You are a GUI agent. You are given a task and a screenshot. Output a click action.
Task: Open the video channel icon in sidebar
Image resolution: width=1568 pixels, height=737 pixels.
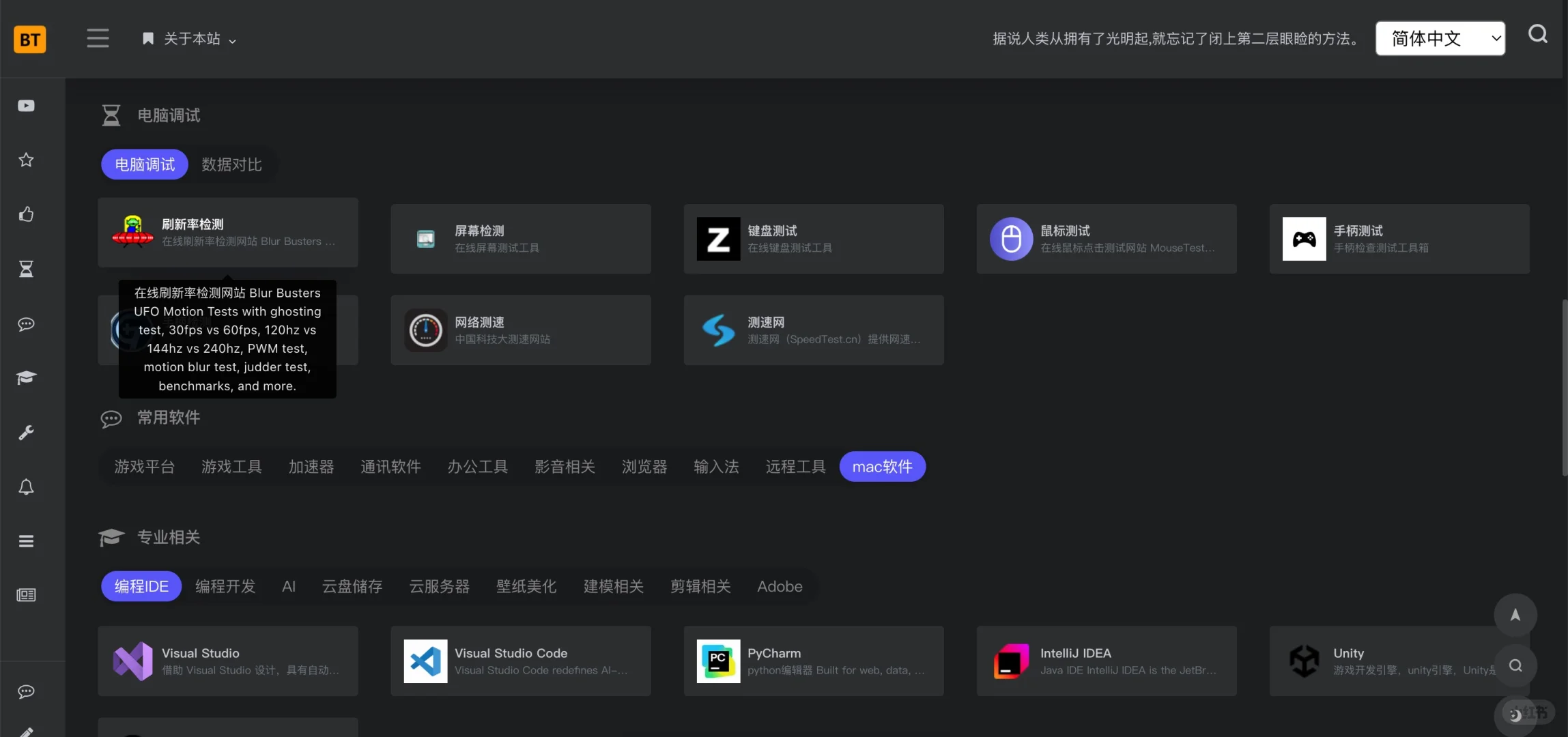pyautogui.click(x=26, y=105)
